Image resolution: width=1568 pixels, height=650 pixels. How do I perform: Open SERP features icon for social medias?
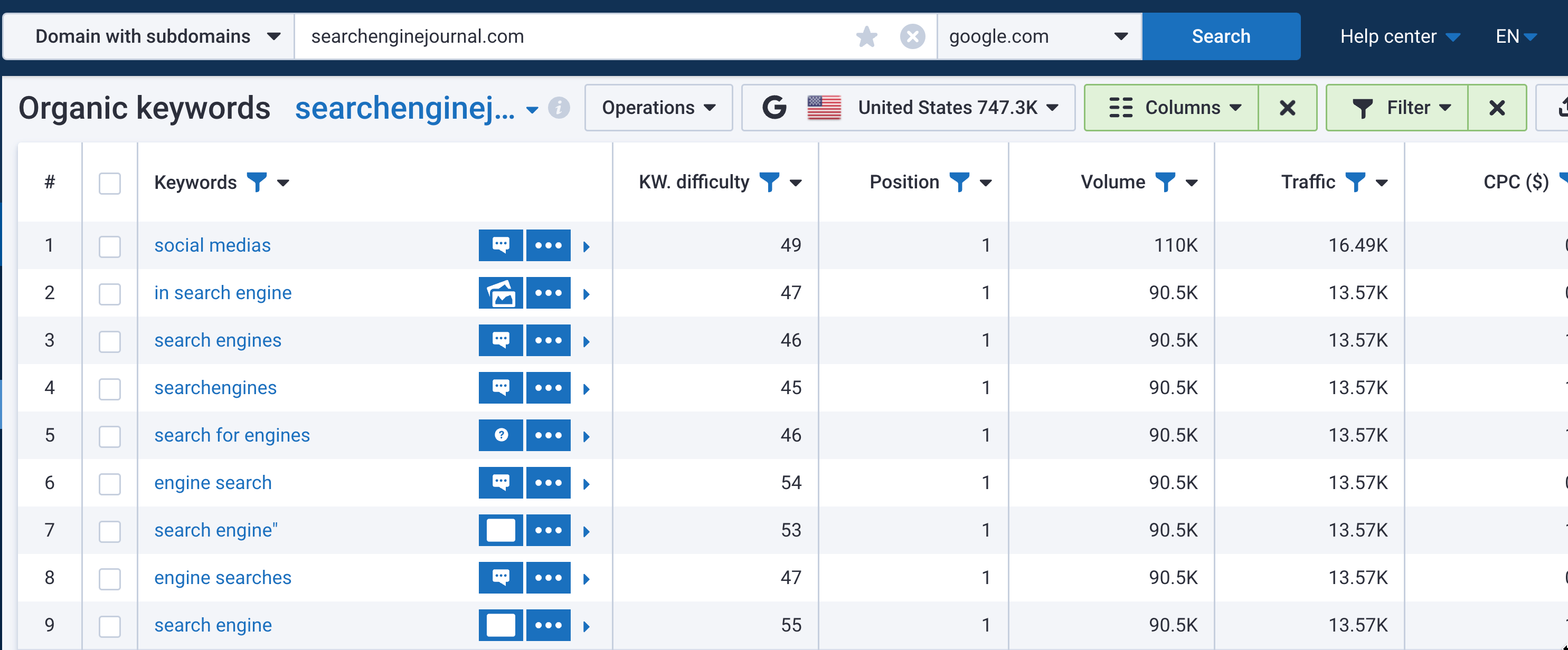(x=500, y=245)
